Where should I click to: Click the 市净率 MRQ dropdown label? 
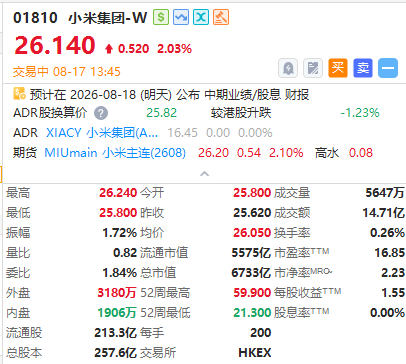click(x=303, y=273)
